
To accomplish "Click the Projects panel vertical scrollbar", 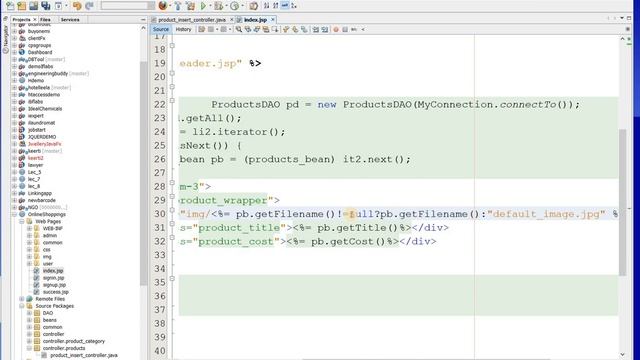I will 143,173.
